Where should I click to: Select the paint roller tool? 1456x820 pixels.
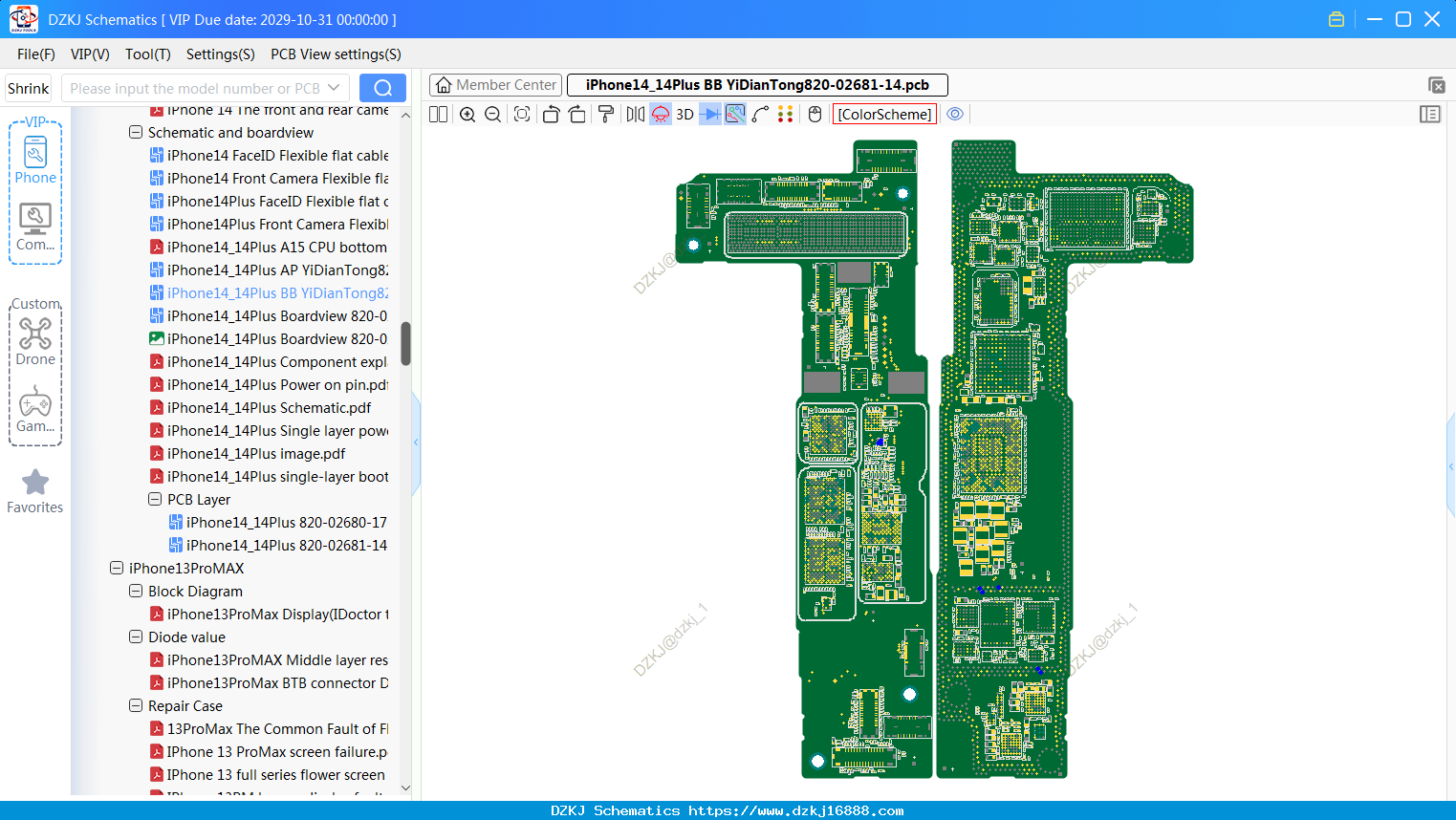606,115
